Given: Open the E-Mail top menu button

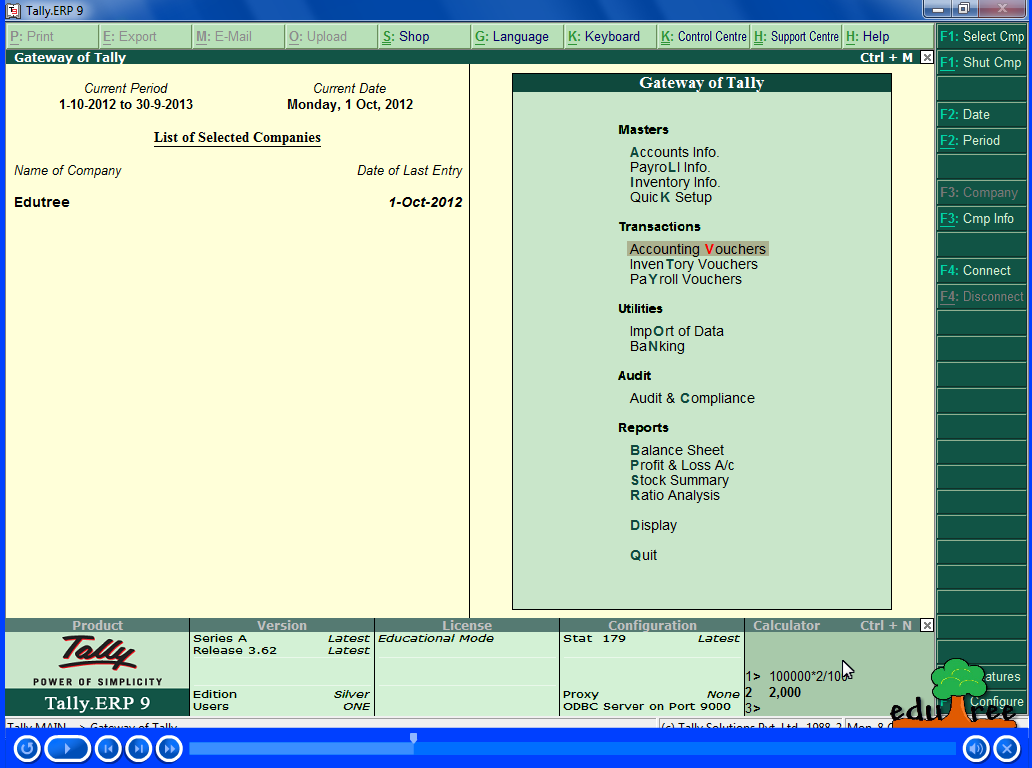Looking at the screenshot, I should [238, 37].
